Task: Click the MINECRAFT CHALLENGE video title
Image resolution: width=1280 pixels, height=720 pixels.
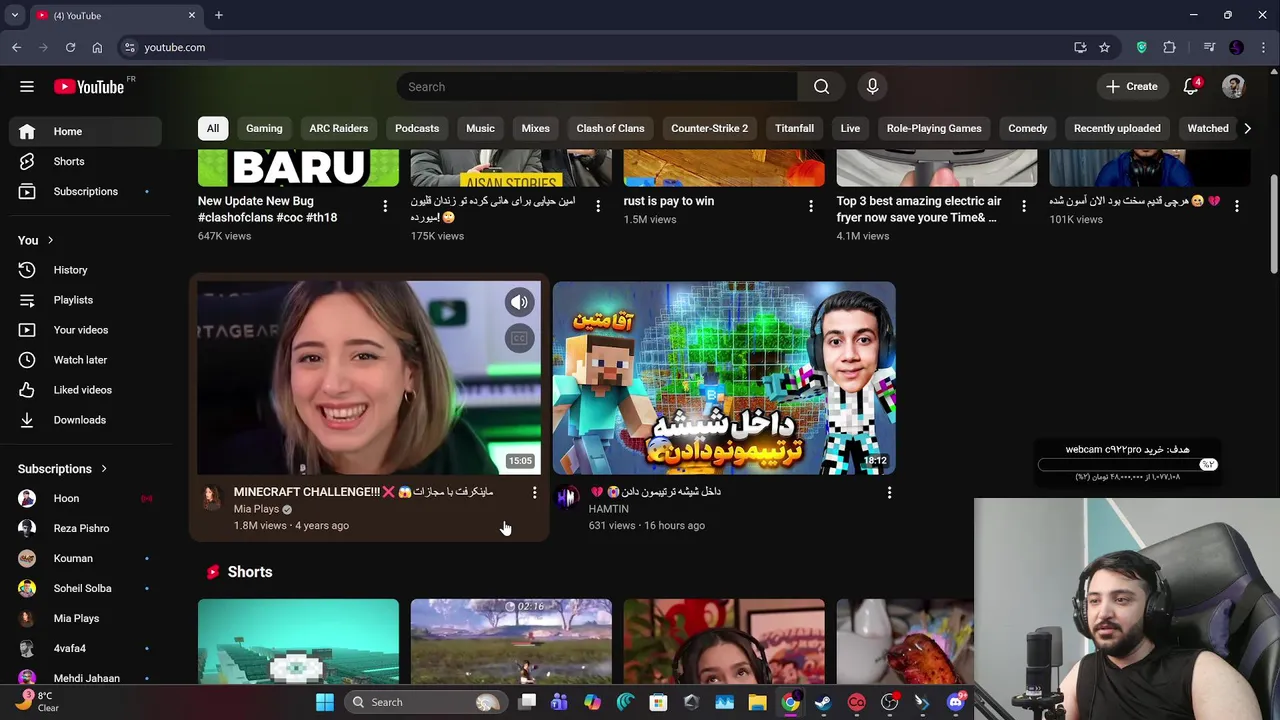Action: 363,492
